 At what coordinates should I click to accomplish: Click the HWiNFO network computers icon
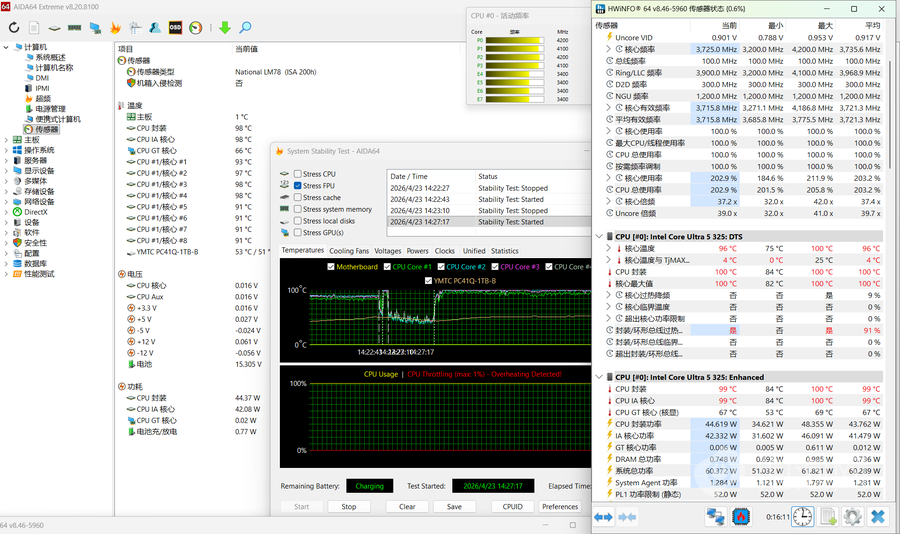click(x=716, y=516)
